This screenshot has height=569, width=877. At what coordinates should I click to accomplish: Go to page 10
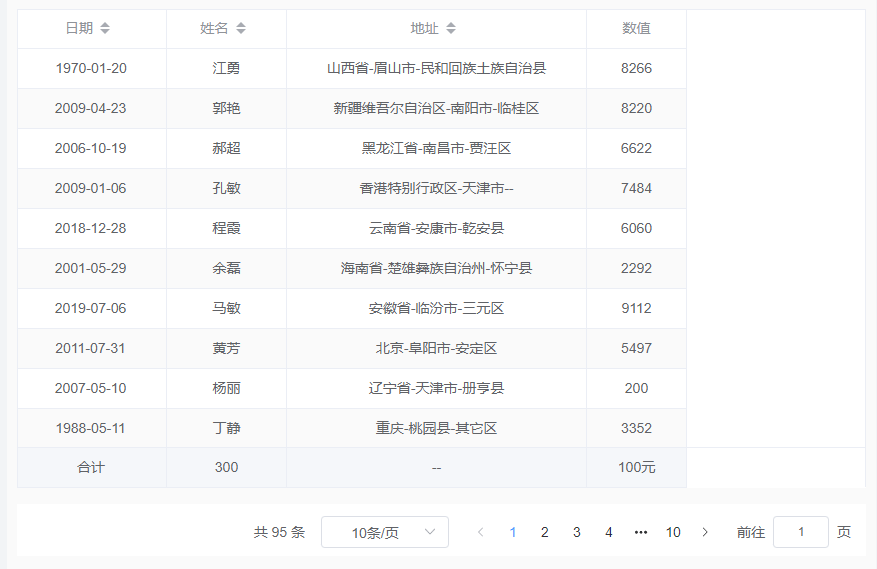point(673,532)
